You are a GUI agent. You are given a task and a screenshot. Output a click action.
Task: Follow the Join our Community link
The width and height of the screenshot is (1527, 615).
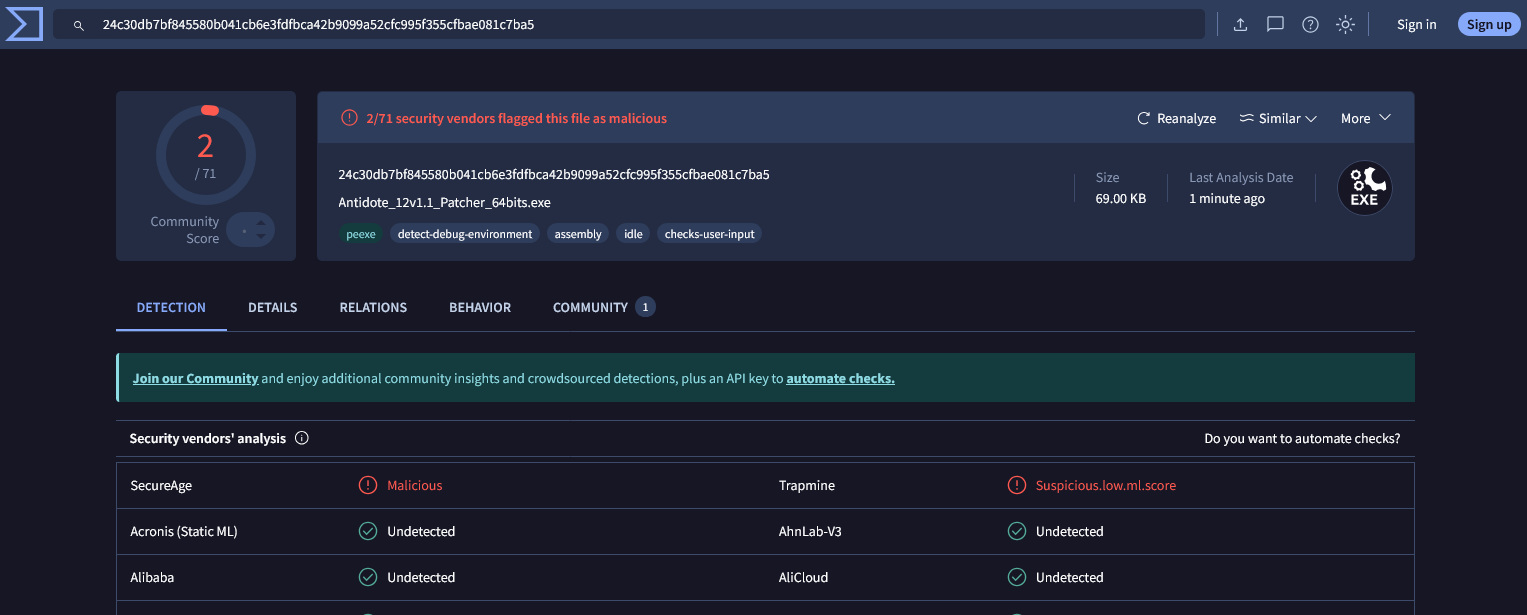[x=195, y=378]
